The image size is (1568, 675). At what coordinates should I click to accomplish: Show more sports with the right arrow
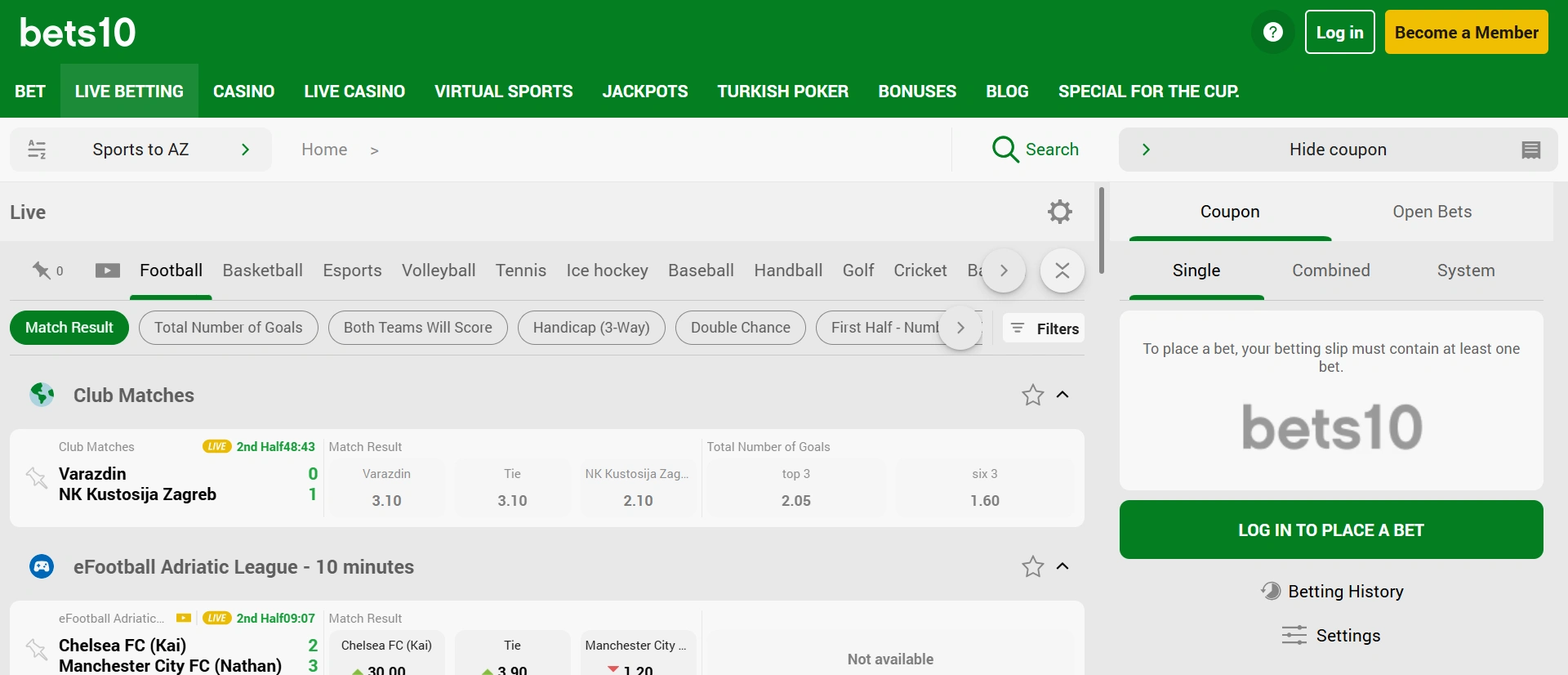pyautogui.click(x=1004, y=270)
